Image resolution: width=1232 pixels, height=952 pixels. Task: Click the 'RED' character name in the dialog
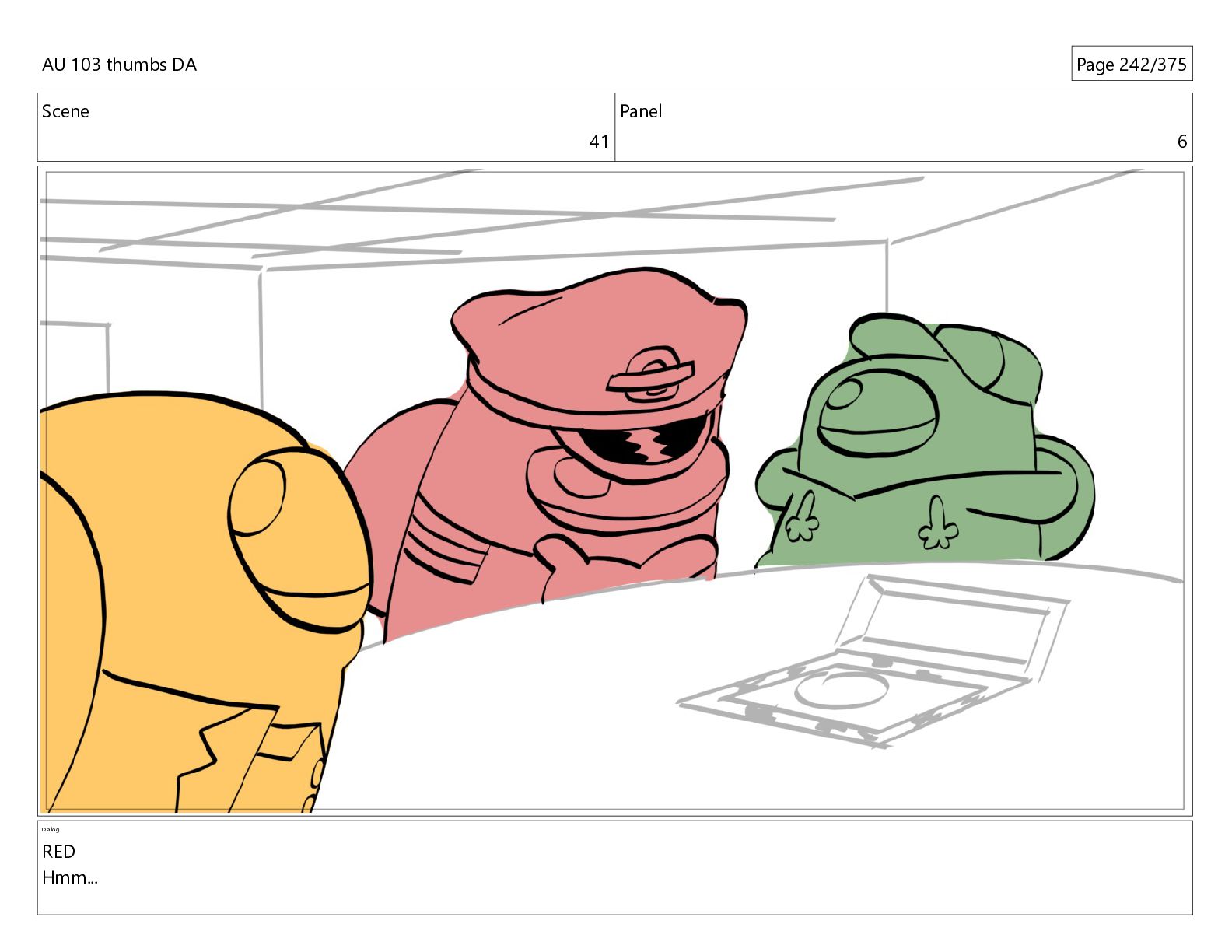pyautogui.click(x=59, y=852)
